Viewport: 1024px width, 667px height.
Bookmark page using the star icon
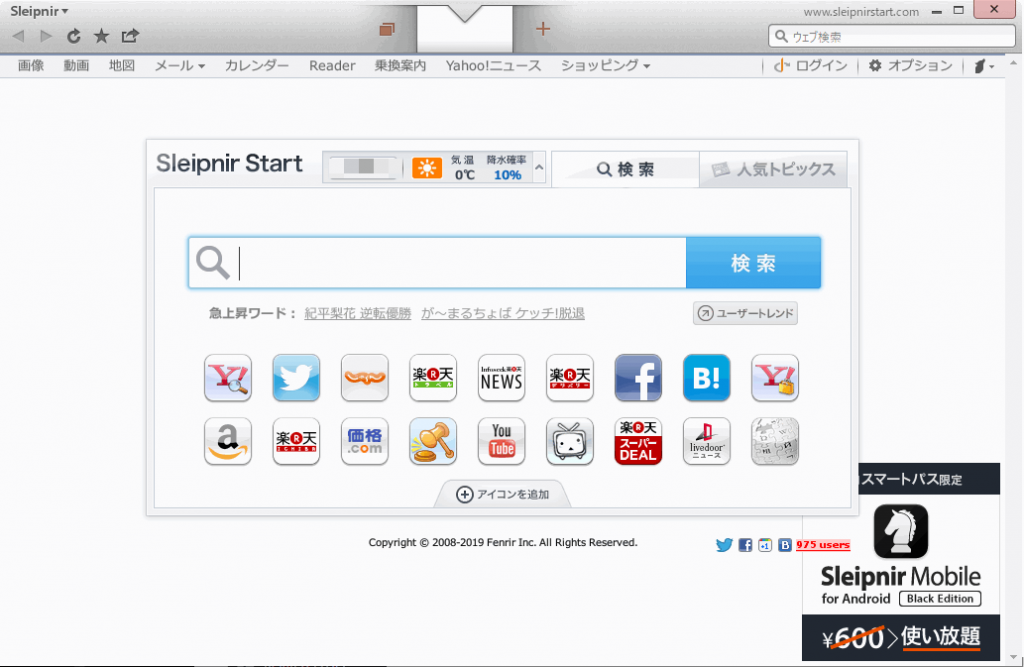(101, 36)
